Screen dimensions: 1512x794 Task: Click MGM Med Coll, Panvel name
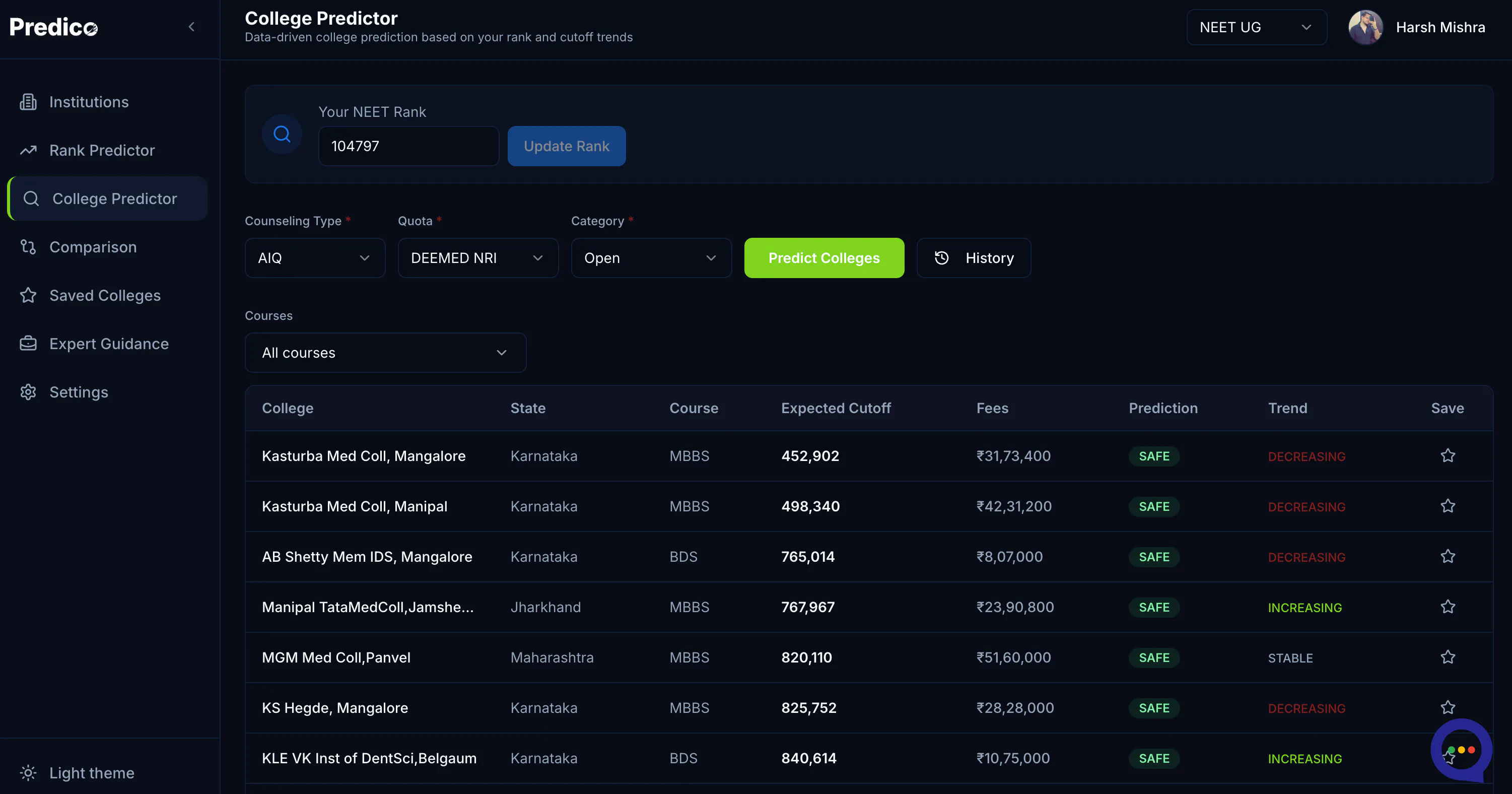tap(336, 657)
